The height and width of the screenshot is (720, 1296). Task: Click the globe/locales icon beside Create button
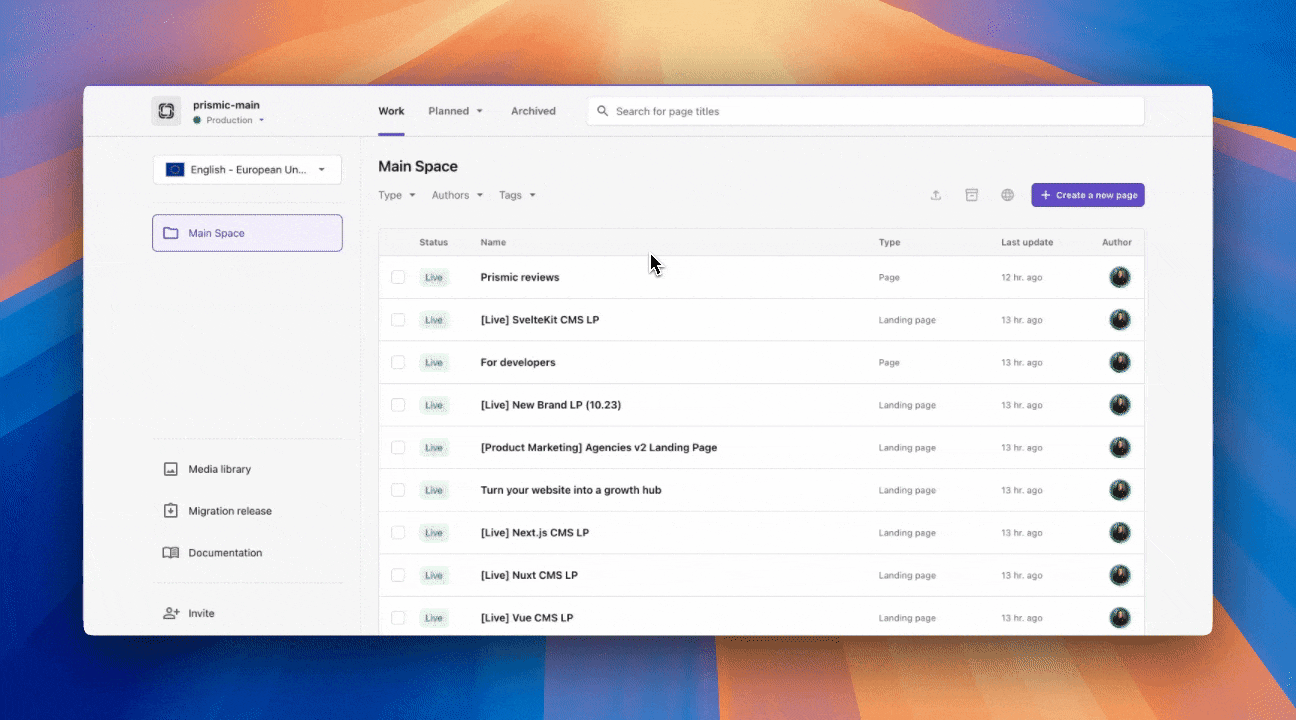1007,195
